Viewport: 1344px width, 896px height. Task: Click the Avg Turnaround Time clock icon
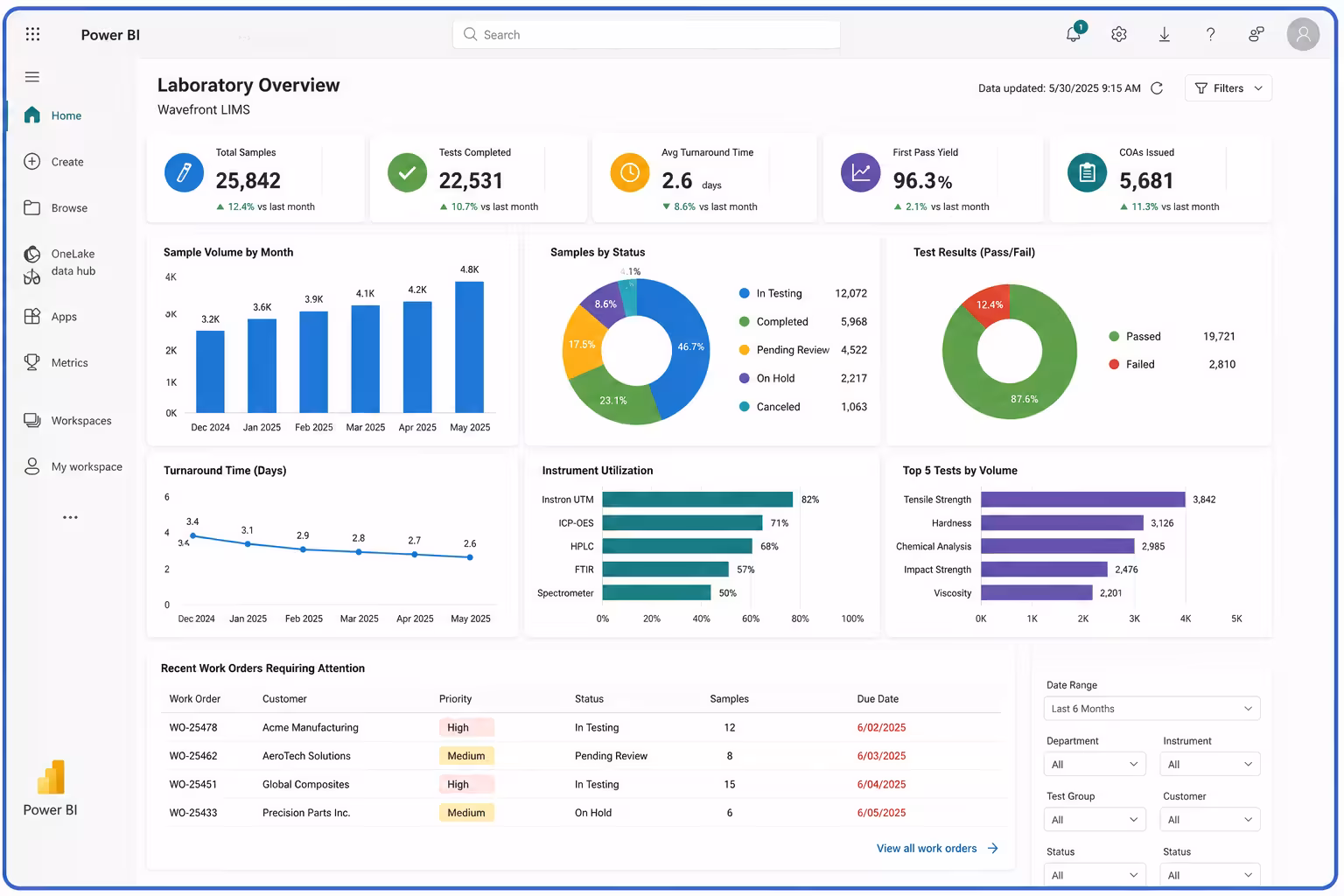tap(630, 172)
